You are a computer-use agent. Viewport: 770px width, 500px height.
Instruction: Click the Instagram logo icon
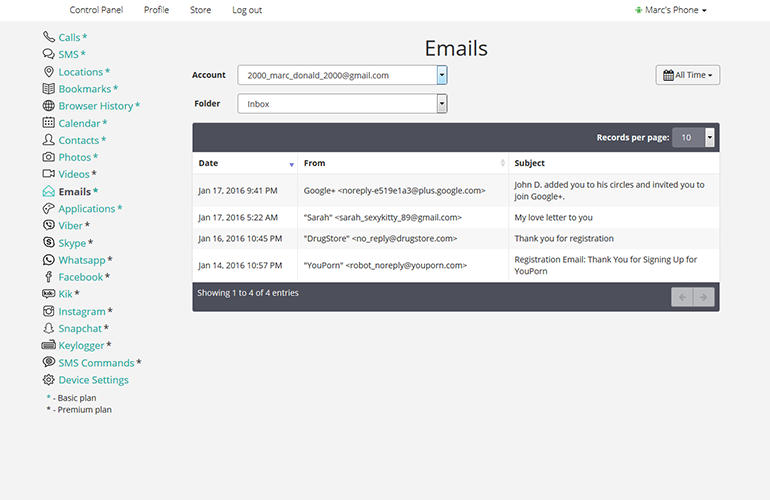click(x=49, y=311)
